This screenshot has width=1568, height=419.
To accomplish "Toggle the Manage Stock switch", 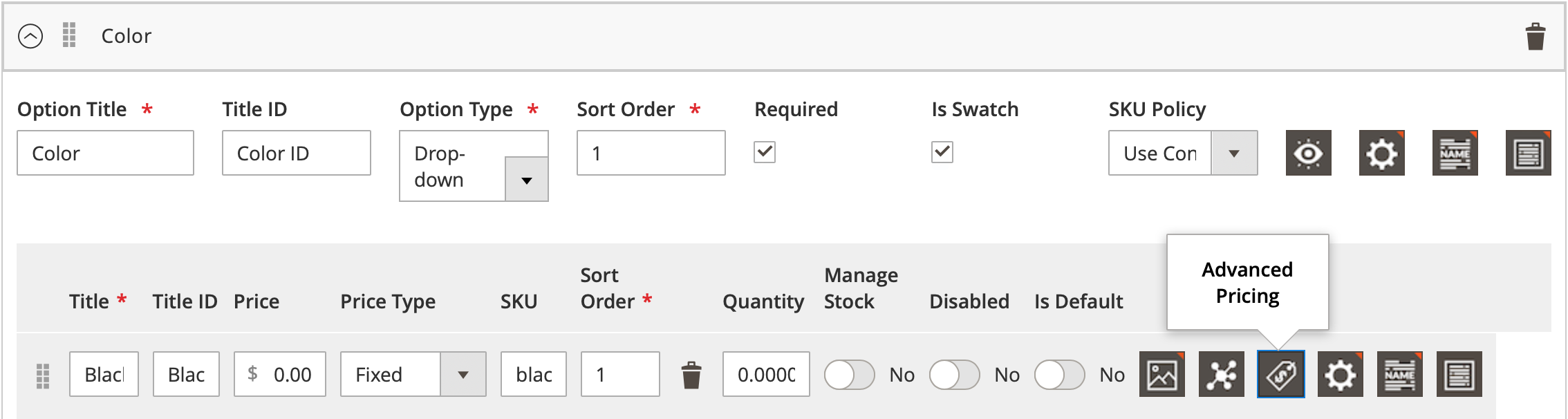I will pyautogui.click(x=850, y=375).
